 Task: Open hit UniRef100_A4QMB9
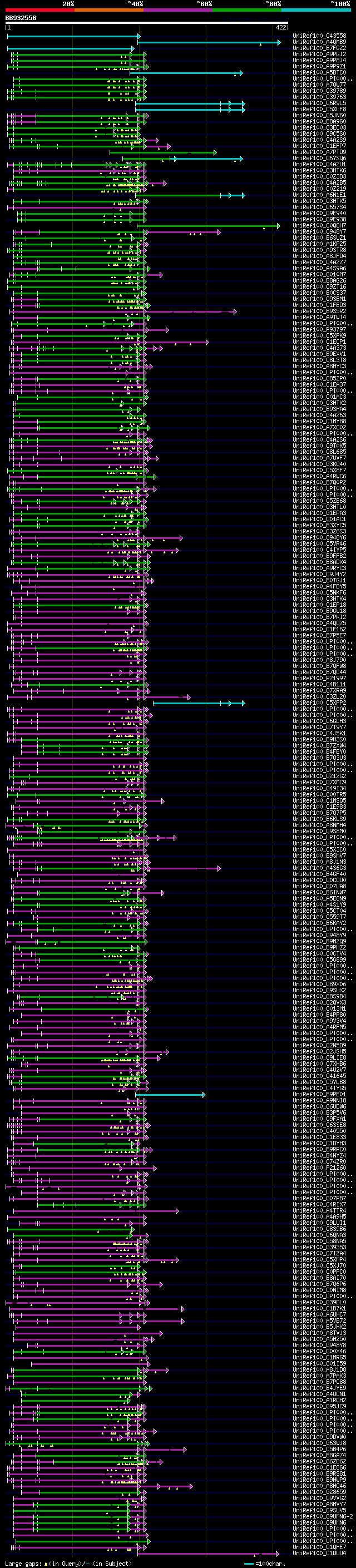pyautogui.click(x=319, y=42)
